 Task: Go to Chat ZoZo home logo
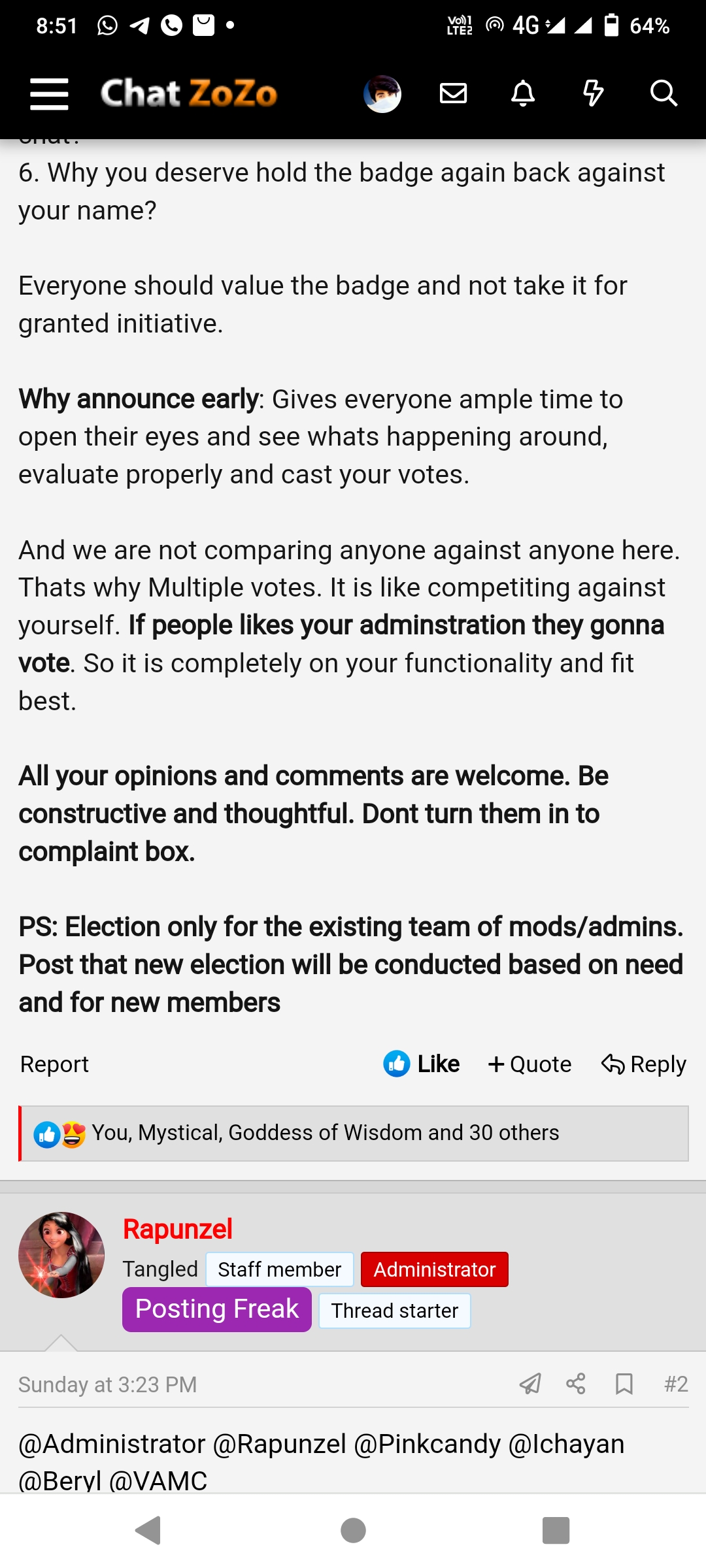tap(189, 94)
